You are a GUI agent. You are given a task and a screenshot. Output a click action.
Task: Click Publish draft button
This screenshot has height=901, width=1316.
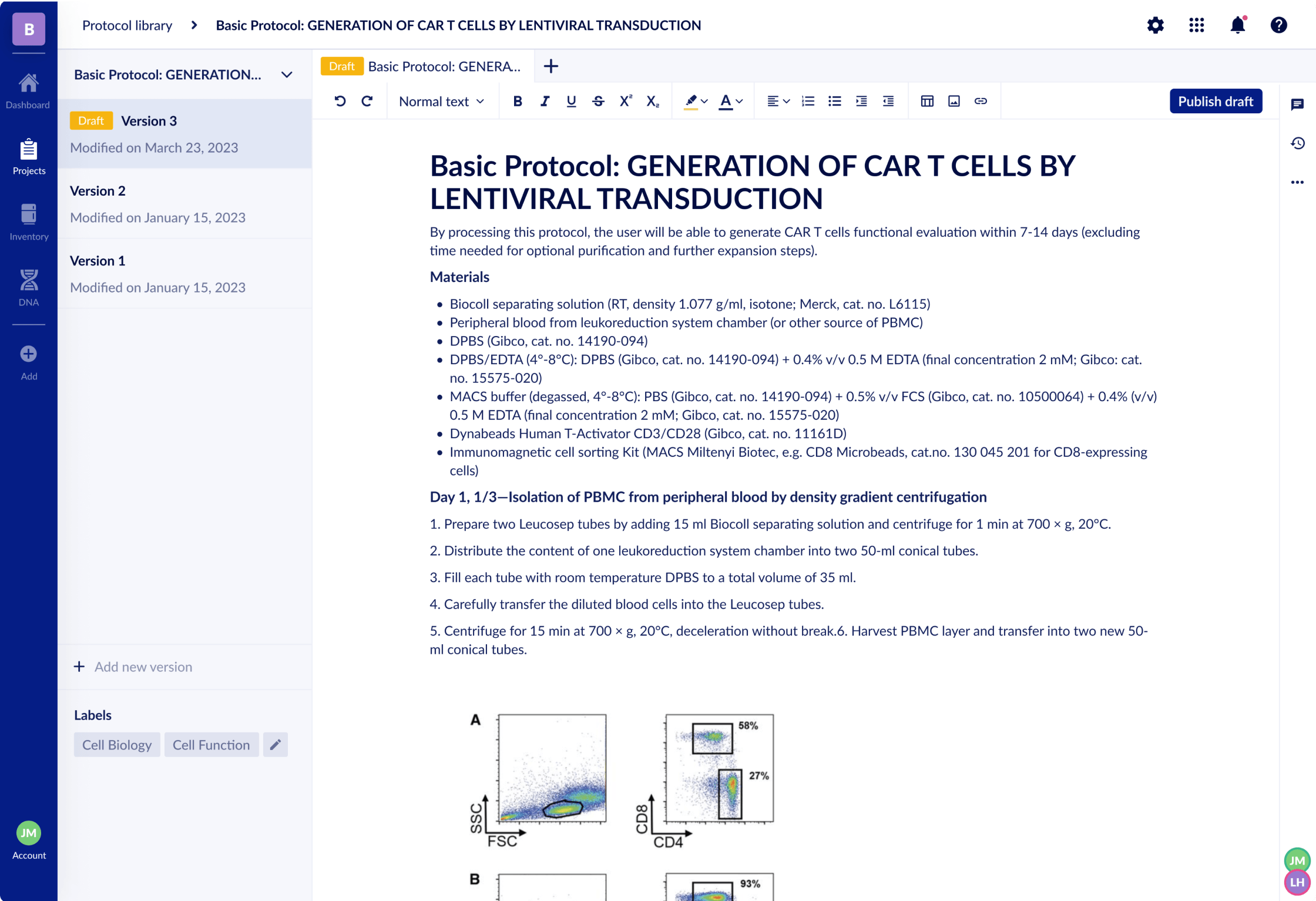coord(1215,100)
